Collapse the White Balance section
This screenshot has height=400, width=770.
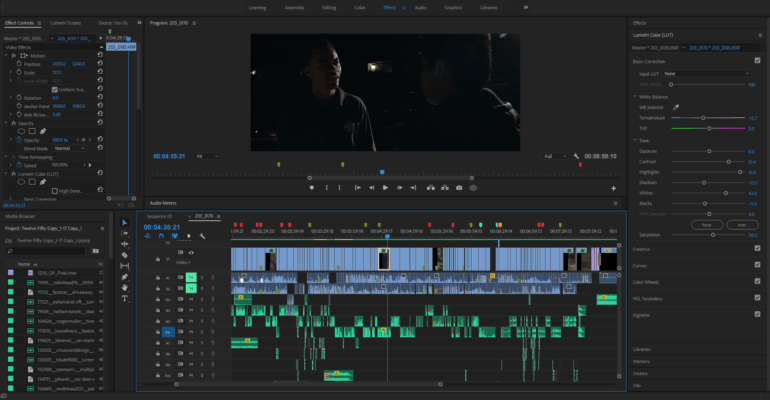636,95
